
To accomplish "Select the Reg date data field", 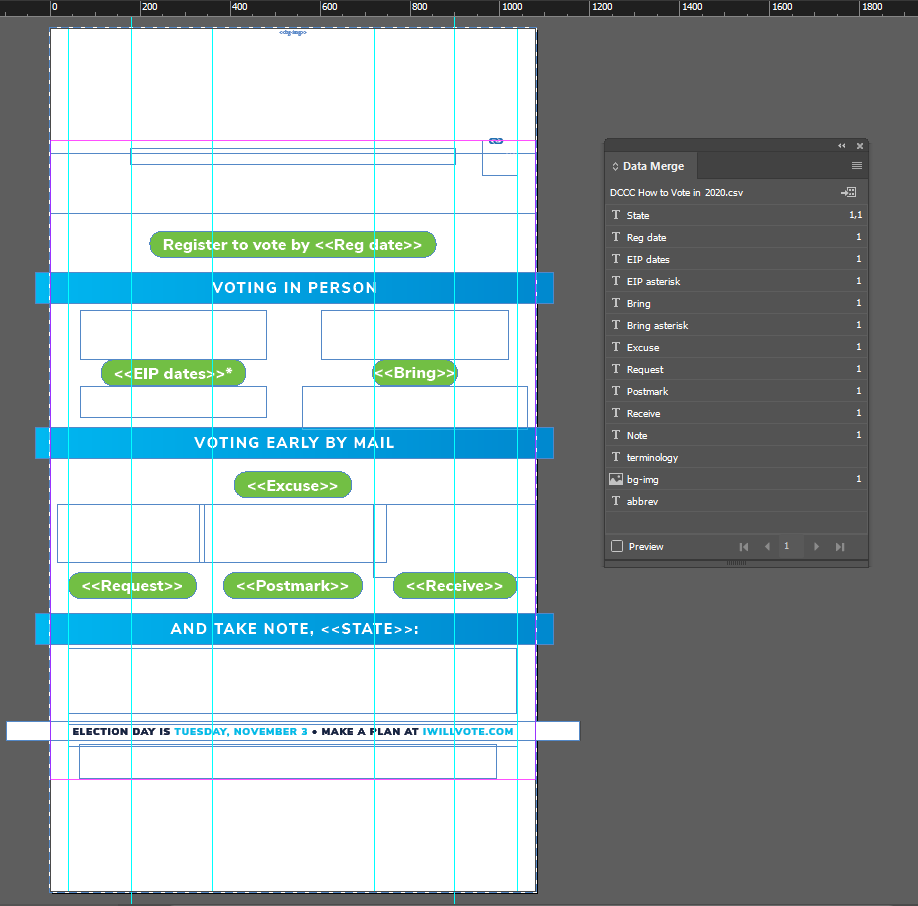I will pos(736,237).
